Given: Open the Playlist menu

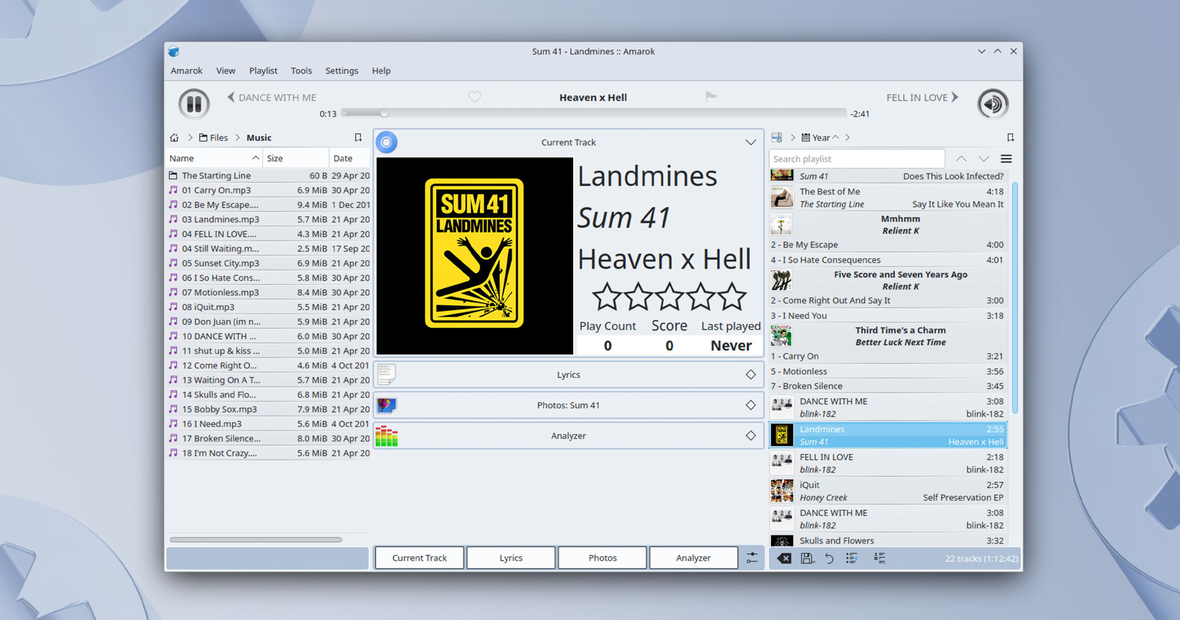Looking at the screenshot, I should point(263,71).
